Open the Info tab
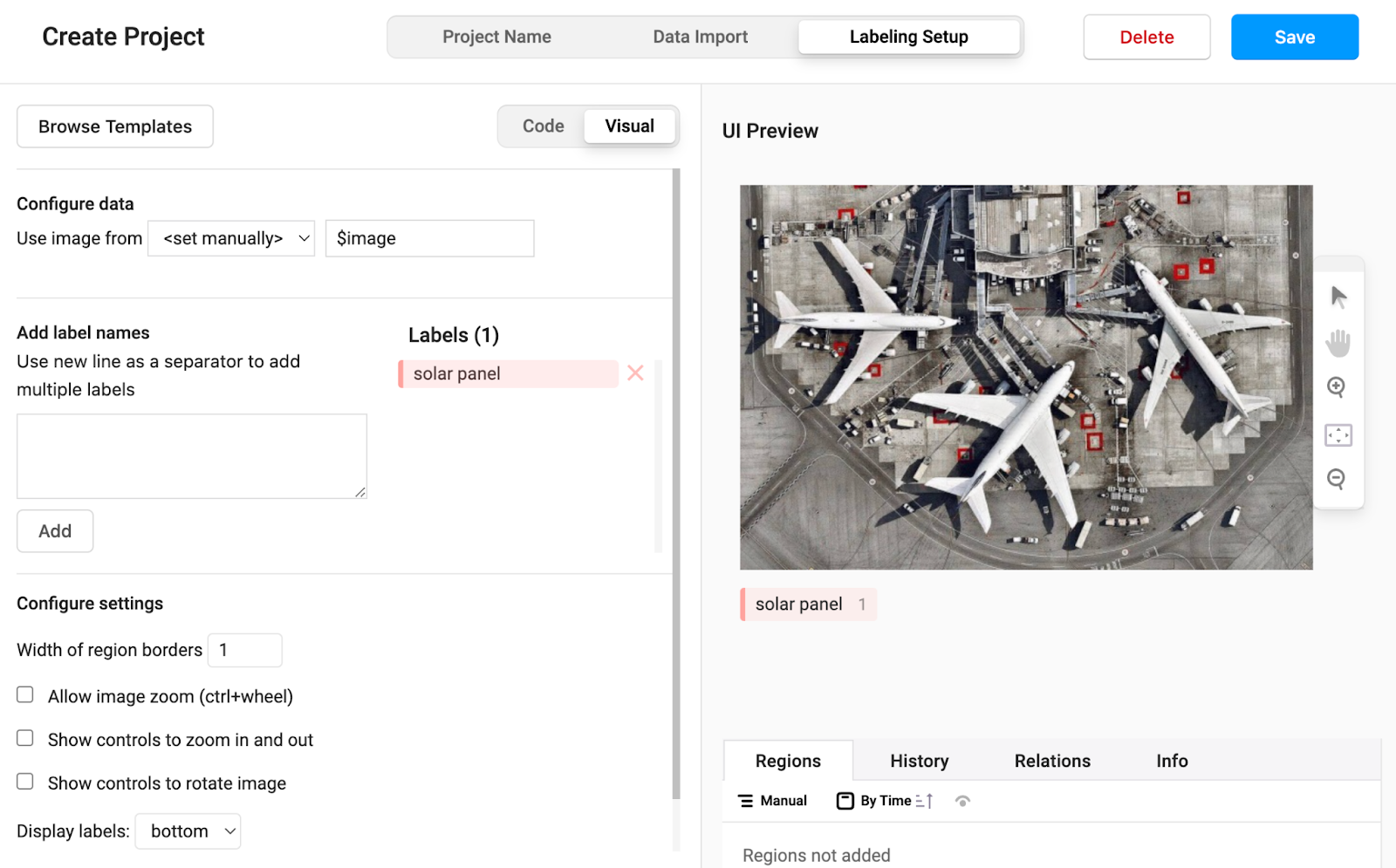1396x868 pixels. [x=1173, y=761]
